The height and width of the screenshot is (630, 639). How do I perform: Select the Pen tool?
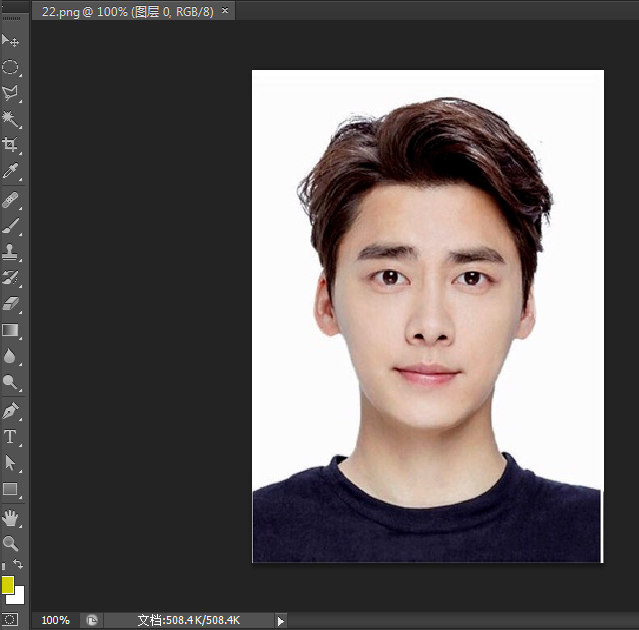[10, 411]
